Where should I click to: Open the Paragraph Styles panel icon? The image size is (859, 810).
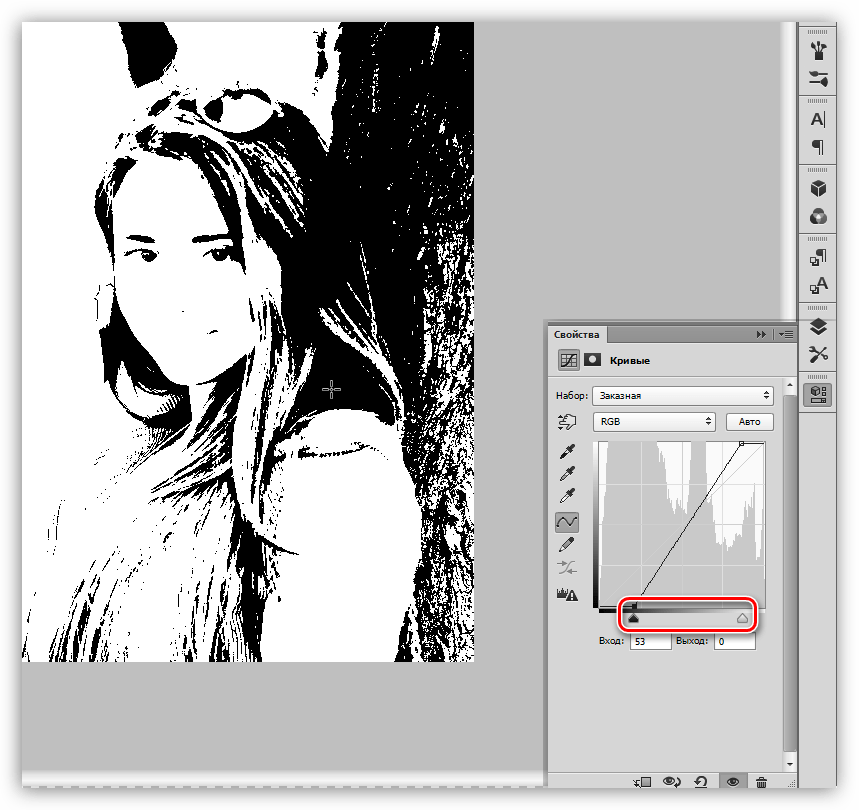click(818, 257)
